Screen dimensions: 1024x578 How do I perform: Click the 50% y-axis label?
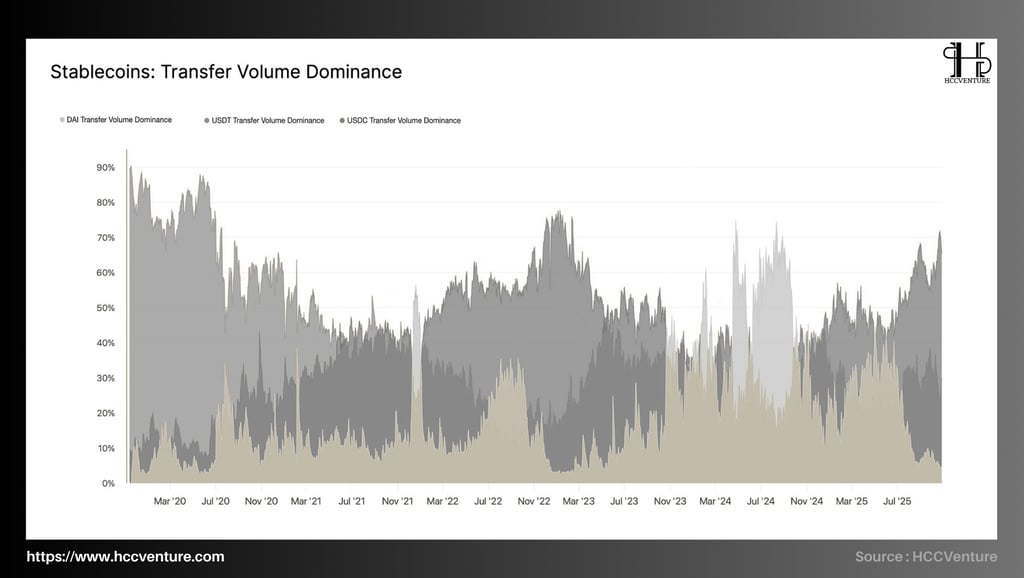click(106, 308)
